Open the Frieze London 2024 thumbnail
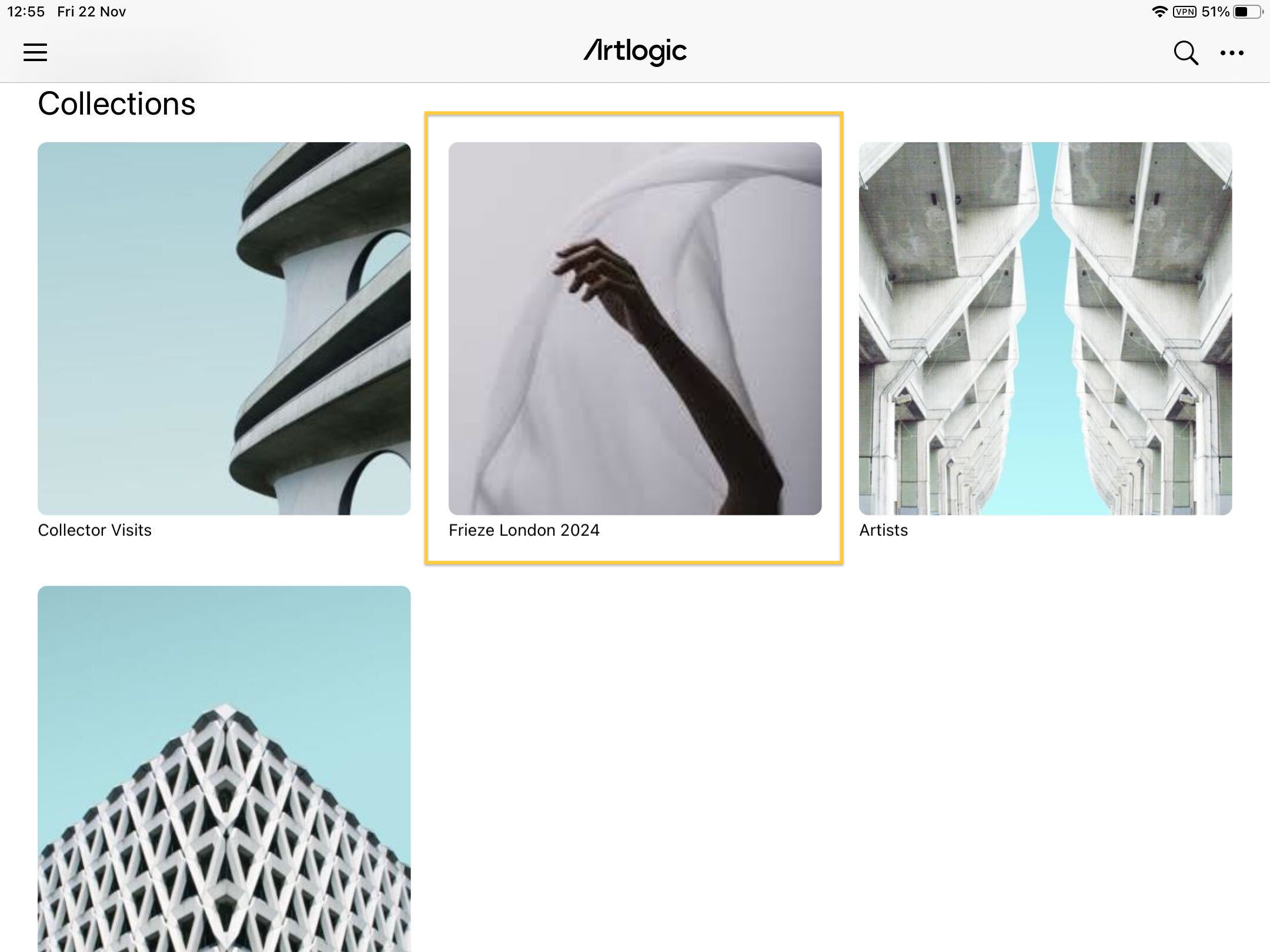Viewport: 1270px width, 952px height. pos(635,328)
